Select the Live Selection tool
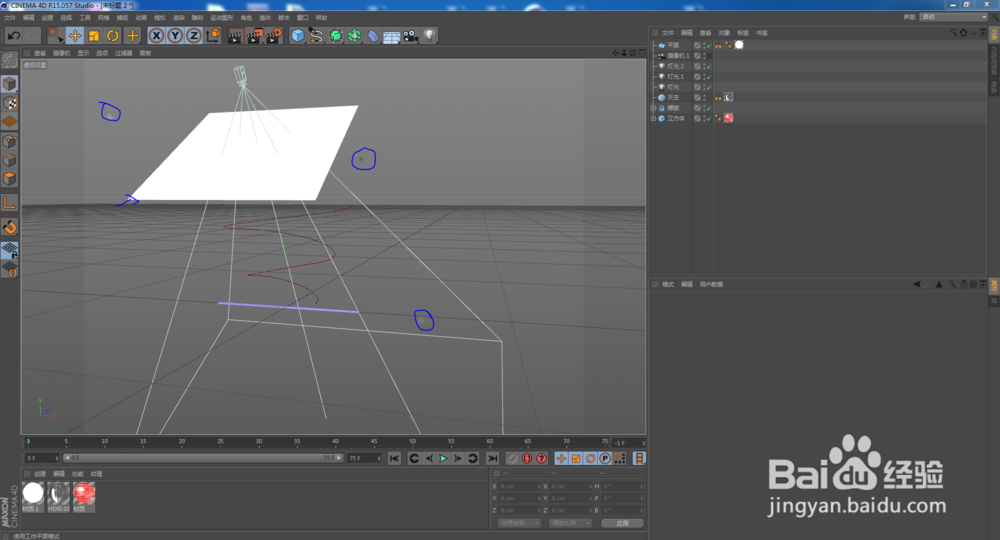The width and height of the screenshot is (1000, 540). click(x=55, y=36)
